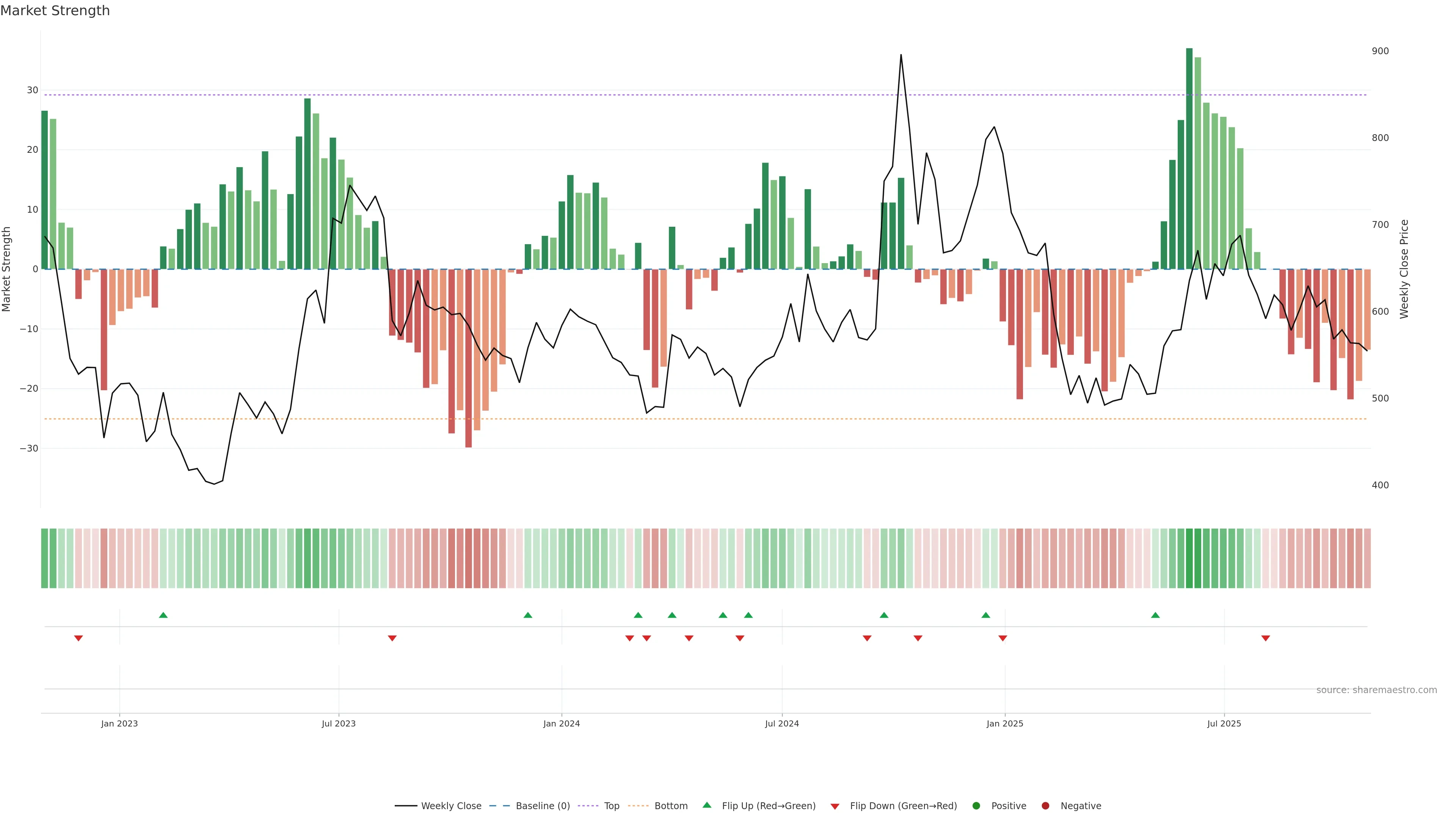Click the first flip-down marker before Jan 2023
This screenshot has width=1456, height=819.
(78, 638)
